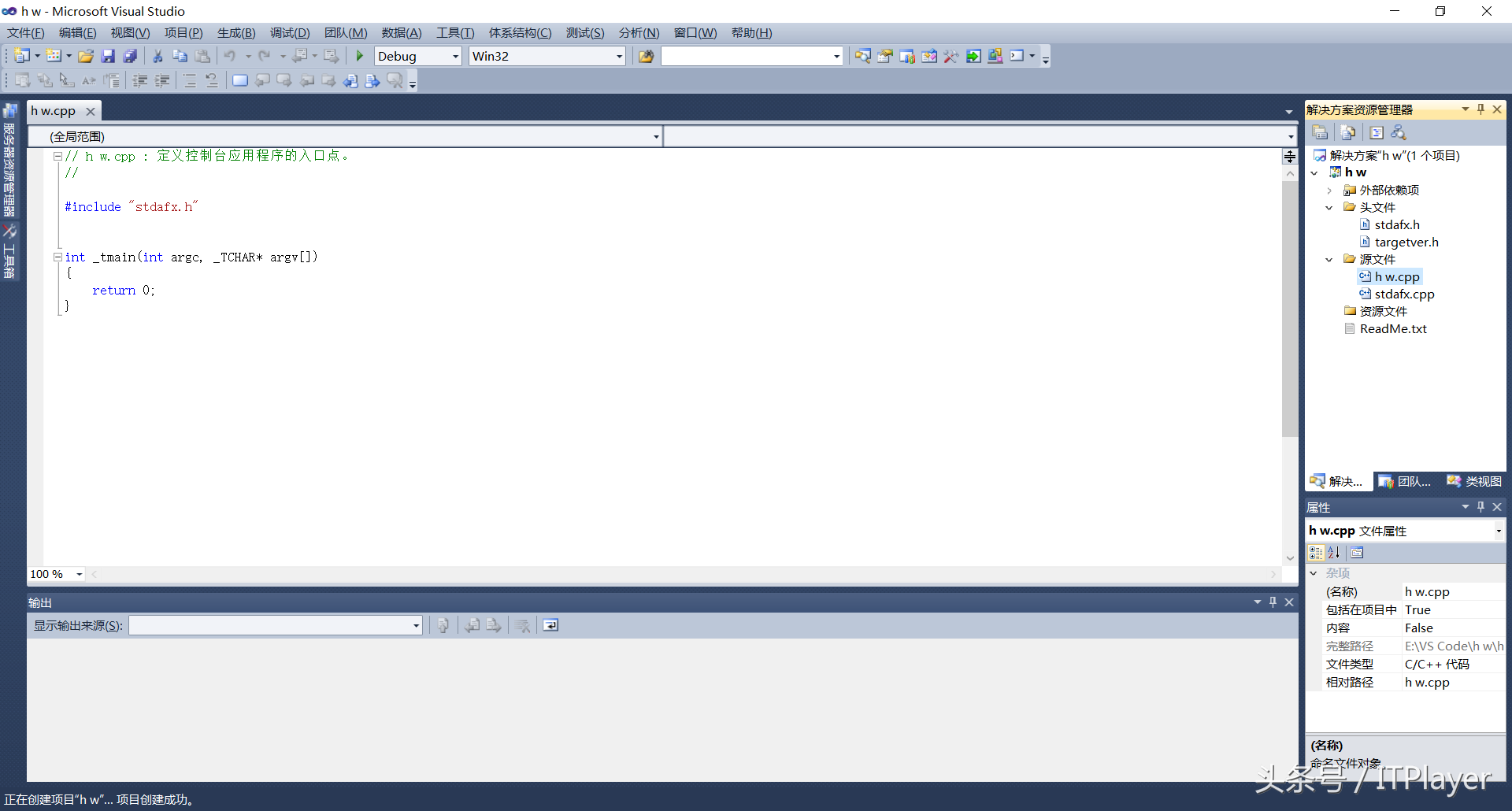The image size is (1512, 811).
Task: Open the Command Window toolbar icon
Action: point(1017,56)
